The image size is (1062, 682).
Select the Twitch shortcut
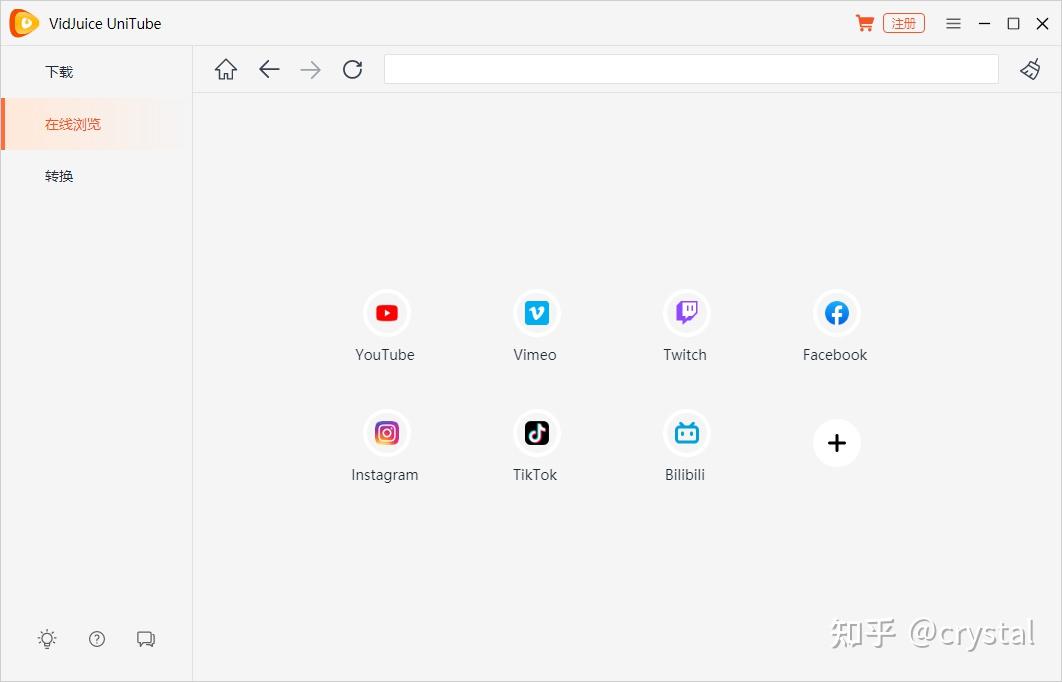pyautogui.click(x=685, y=312)
